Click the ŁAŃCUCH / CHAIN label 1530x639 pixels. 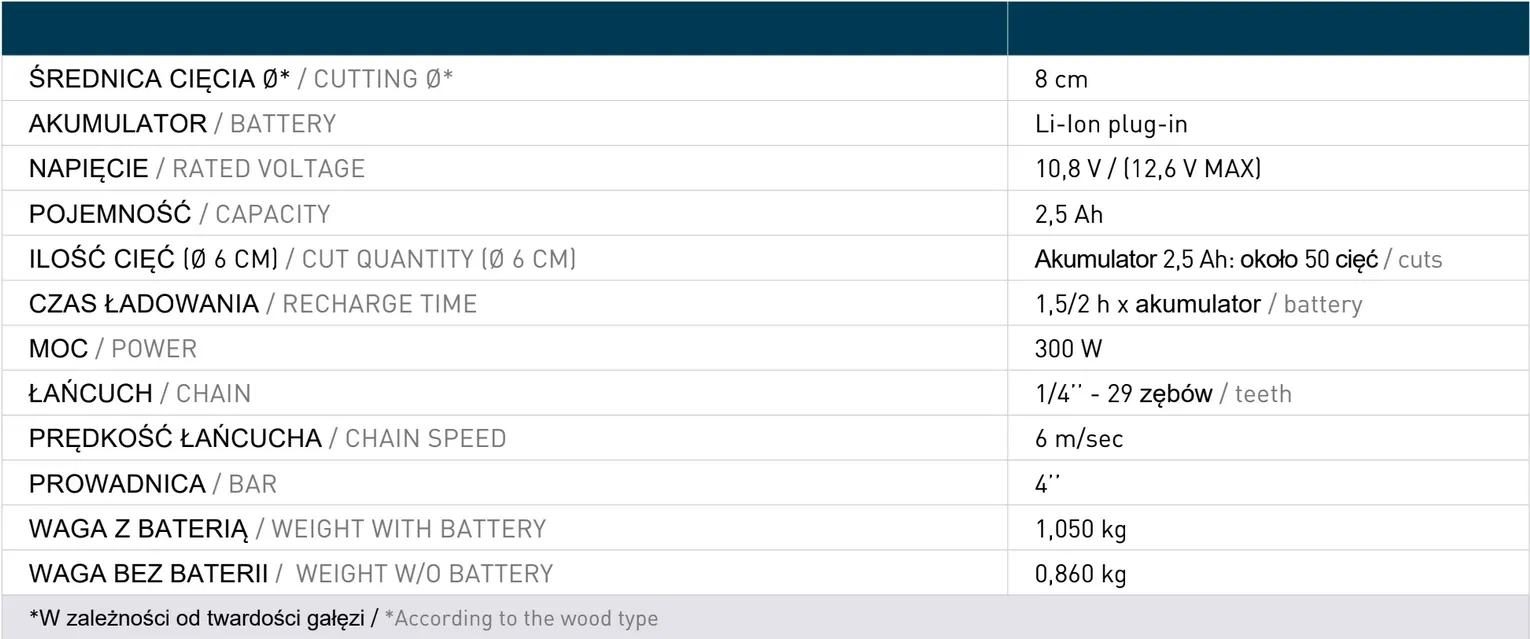click(x=139, y=394)
